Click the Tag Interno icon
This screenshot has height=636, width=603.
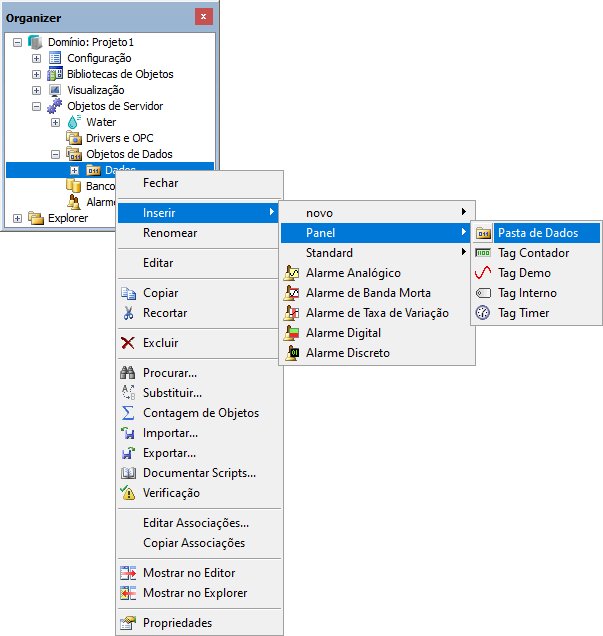coord(483,293)
